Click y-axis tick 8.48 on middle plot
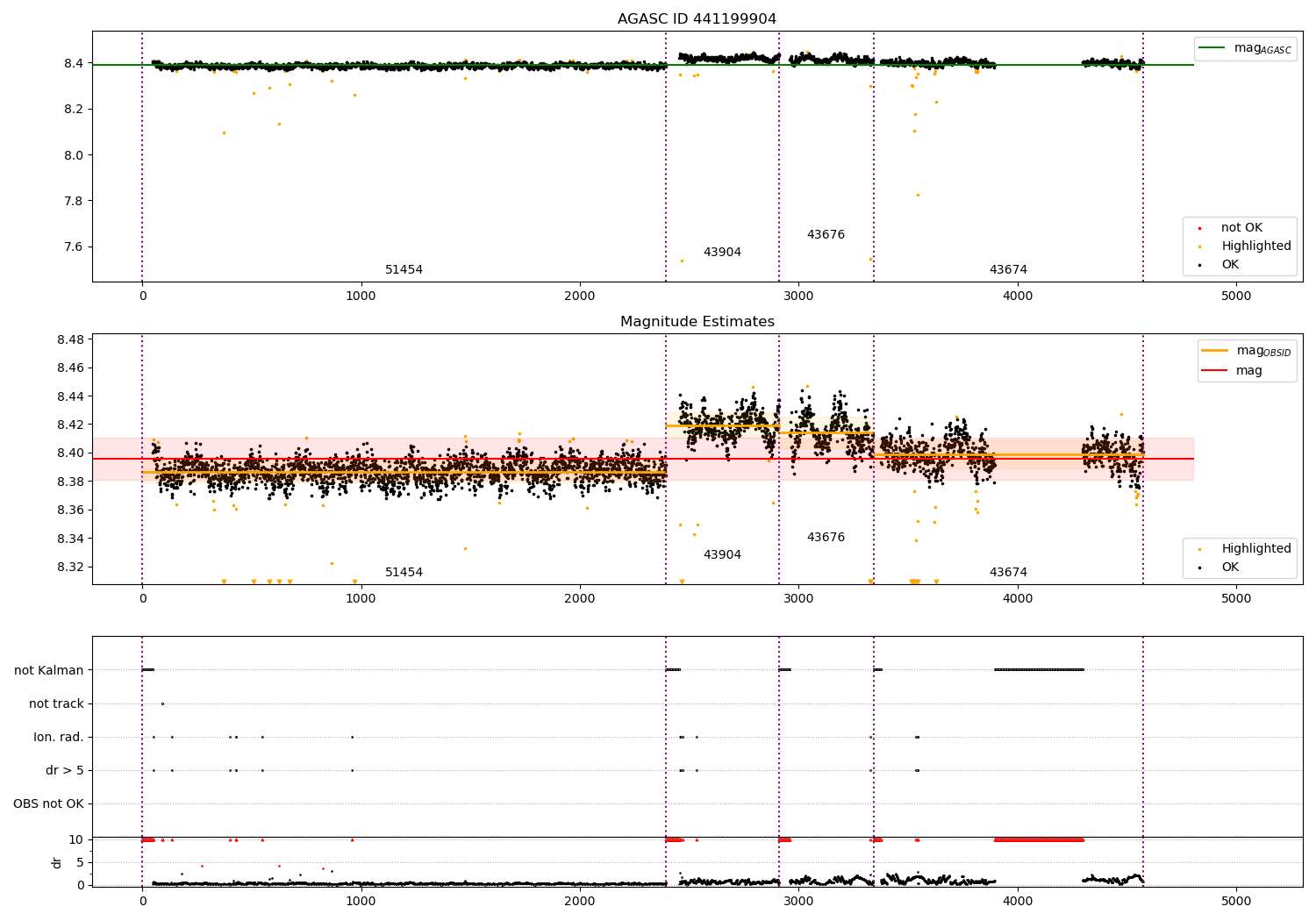The height and width of the screenshot is (921, 1316). point(69,339)
